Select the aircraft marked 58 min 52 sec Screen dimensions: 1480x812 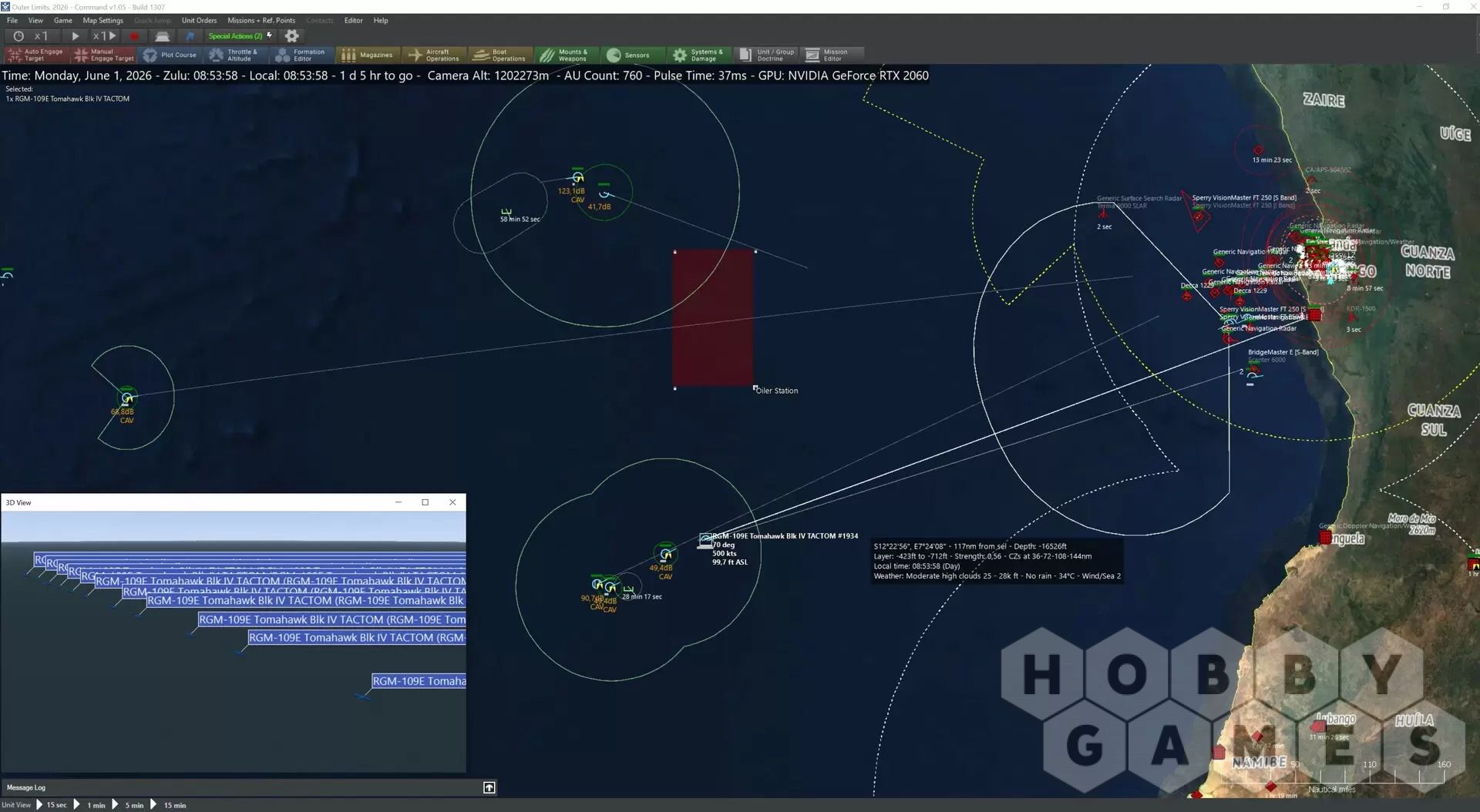click(506, 211)
